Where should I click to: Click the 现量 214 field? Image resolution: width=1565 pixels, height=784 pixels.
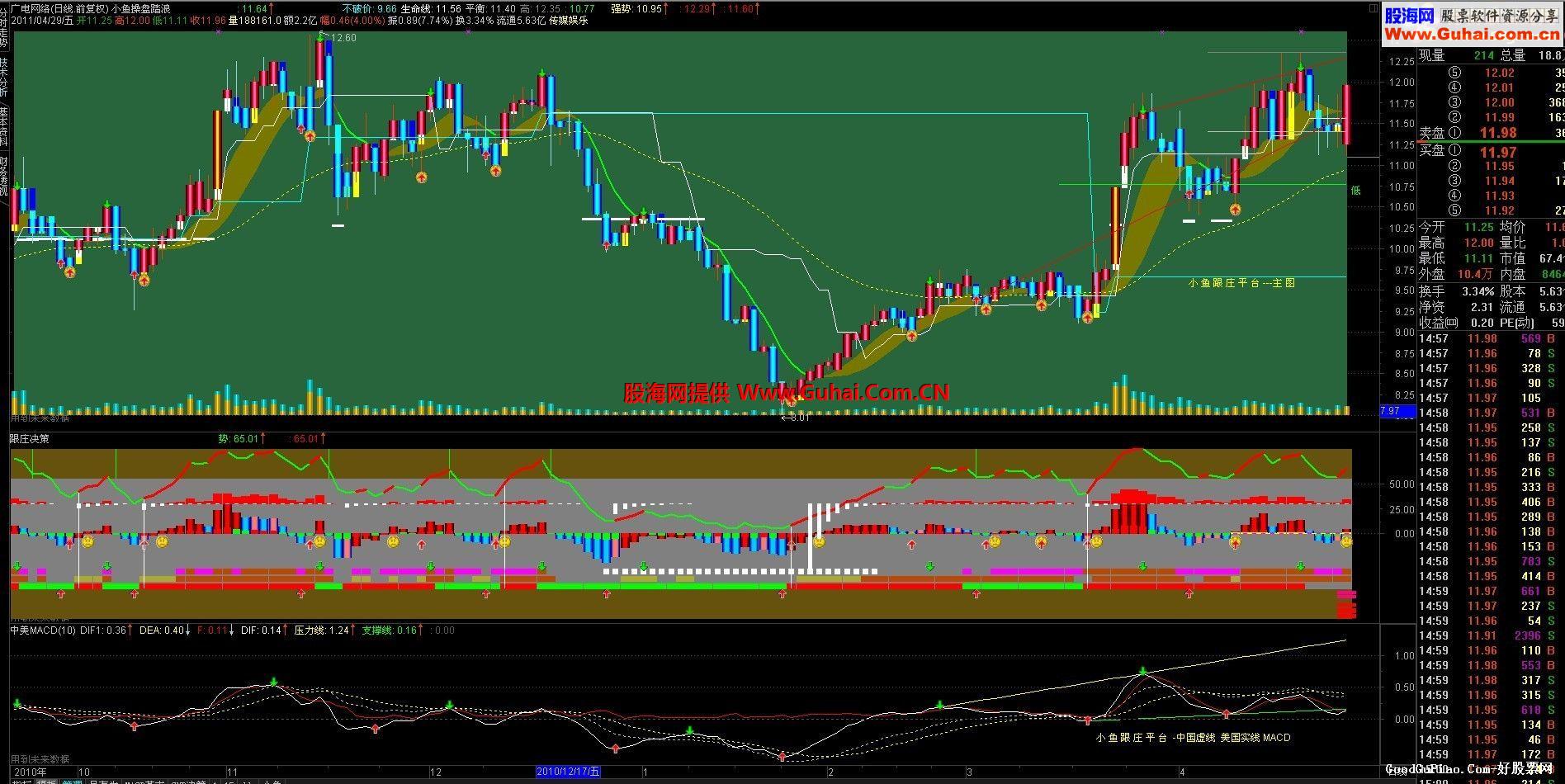(x=1457, y=56)
